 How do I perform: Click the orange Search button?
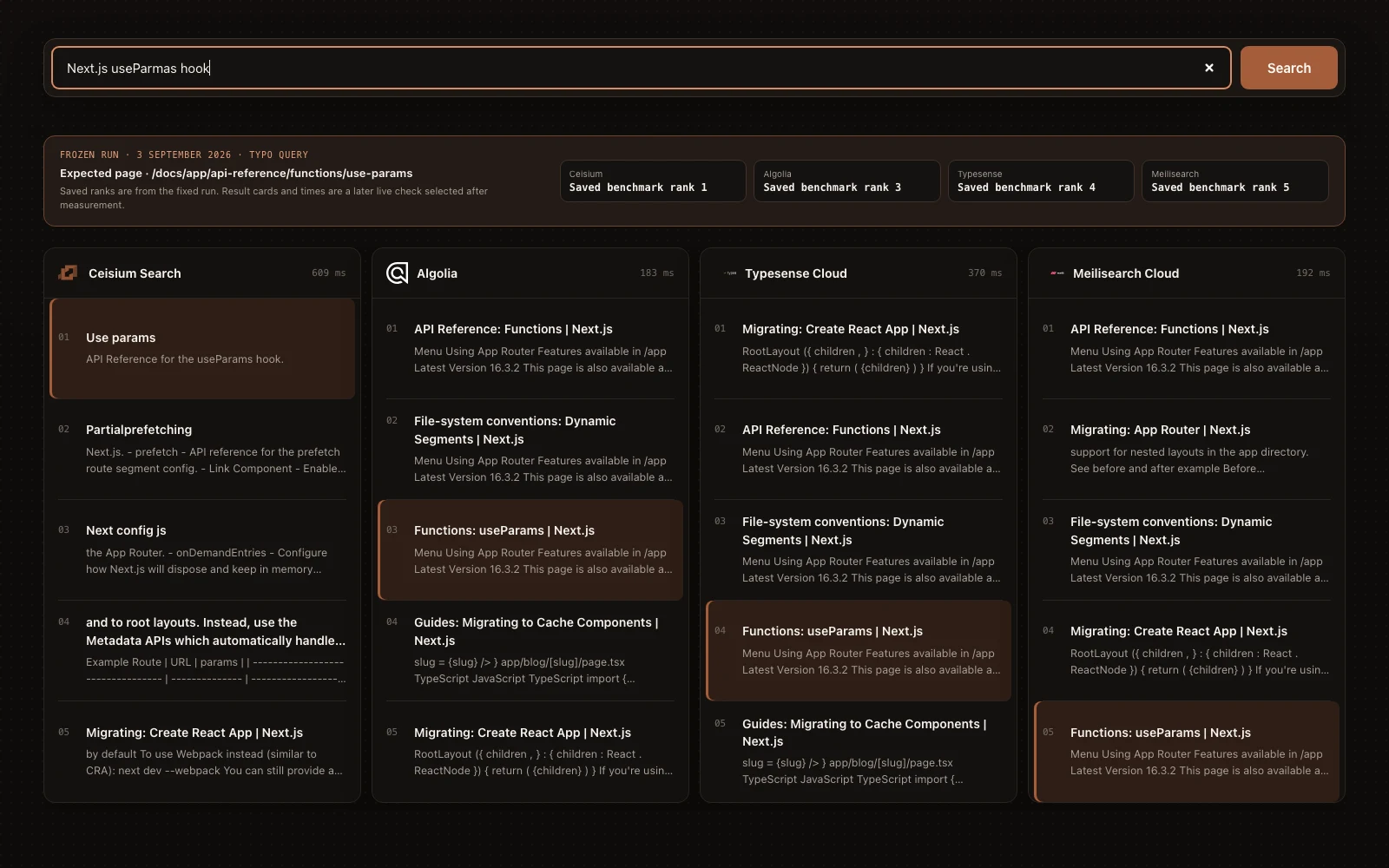pyautogui.click(x=1288, y=68)
